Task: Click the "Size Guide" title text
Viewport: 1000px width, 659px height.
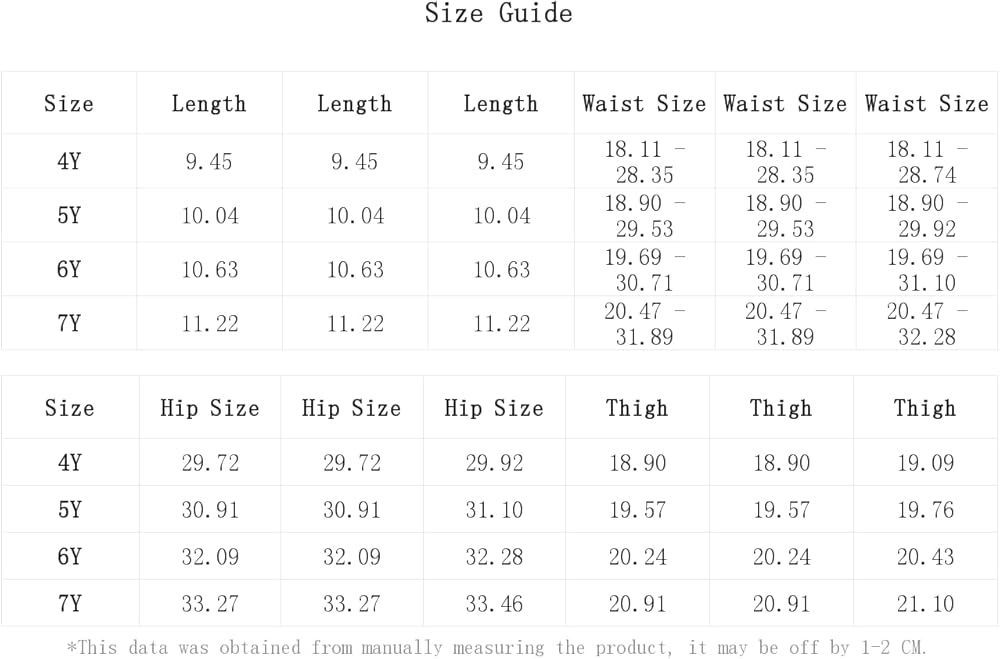Action: tap(498, 14)
